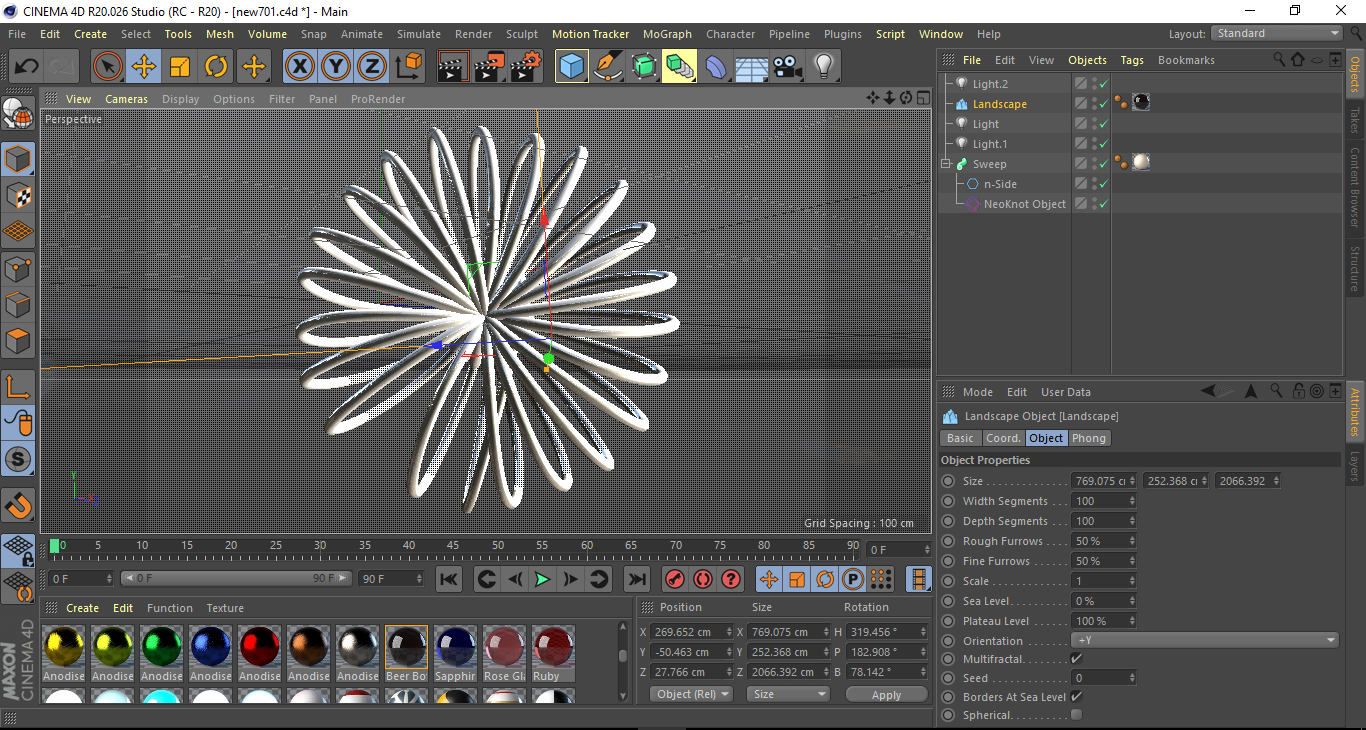Toggle Borders At Sea Level checkbox
Screen dimensions: 1366x730
pos(1076,697)
